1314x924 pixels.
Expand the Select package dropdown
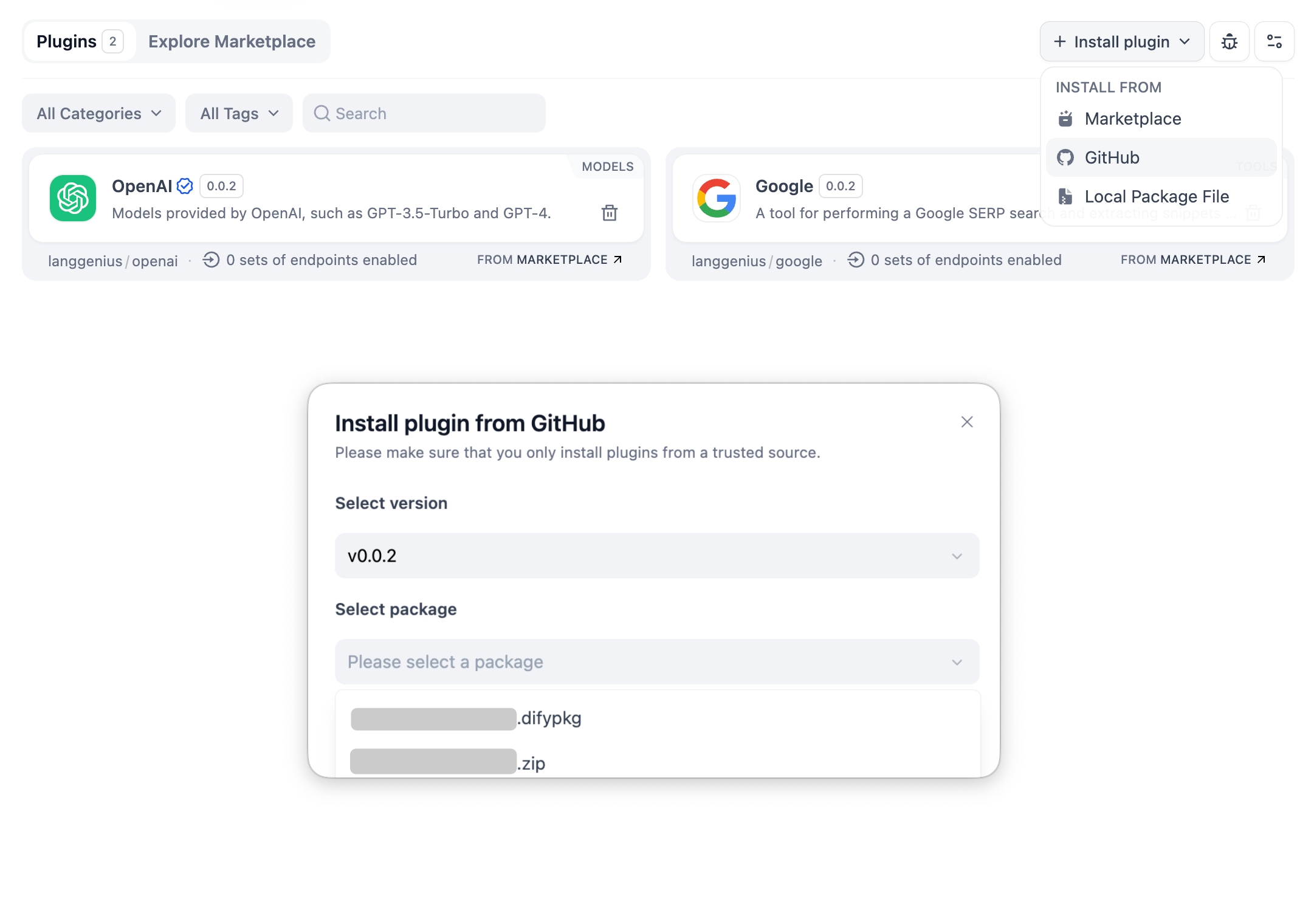tap(656, 661)
